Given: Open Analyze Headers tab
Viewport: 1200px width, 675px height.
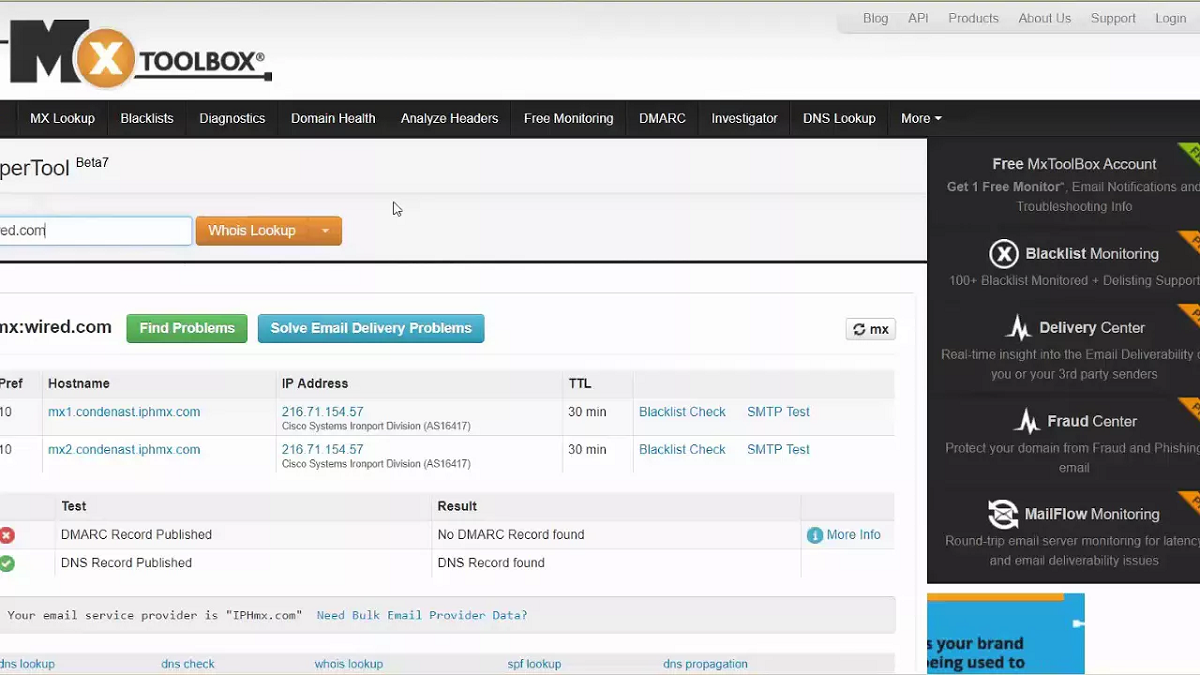Looking at the screenshot, I should pos(449,118).
